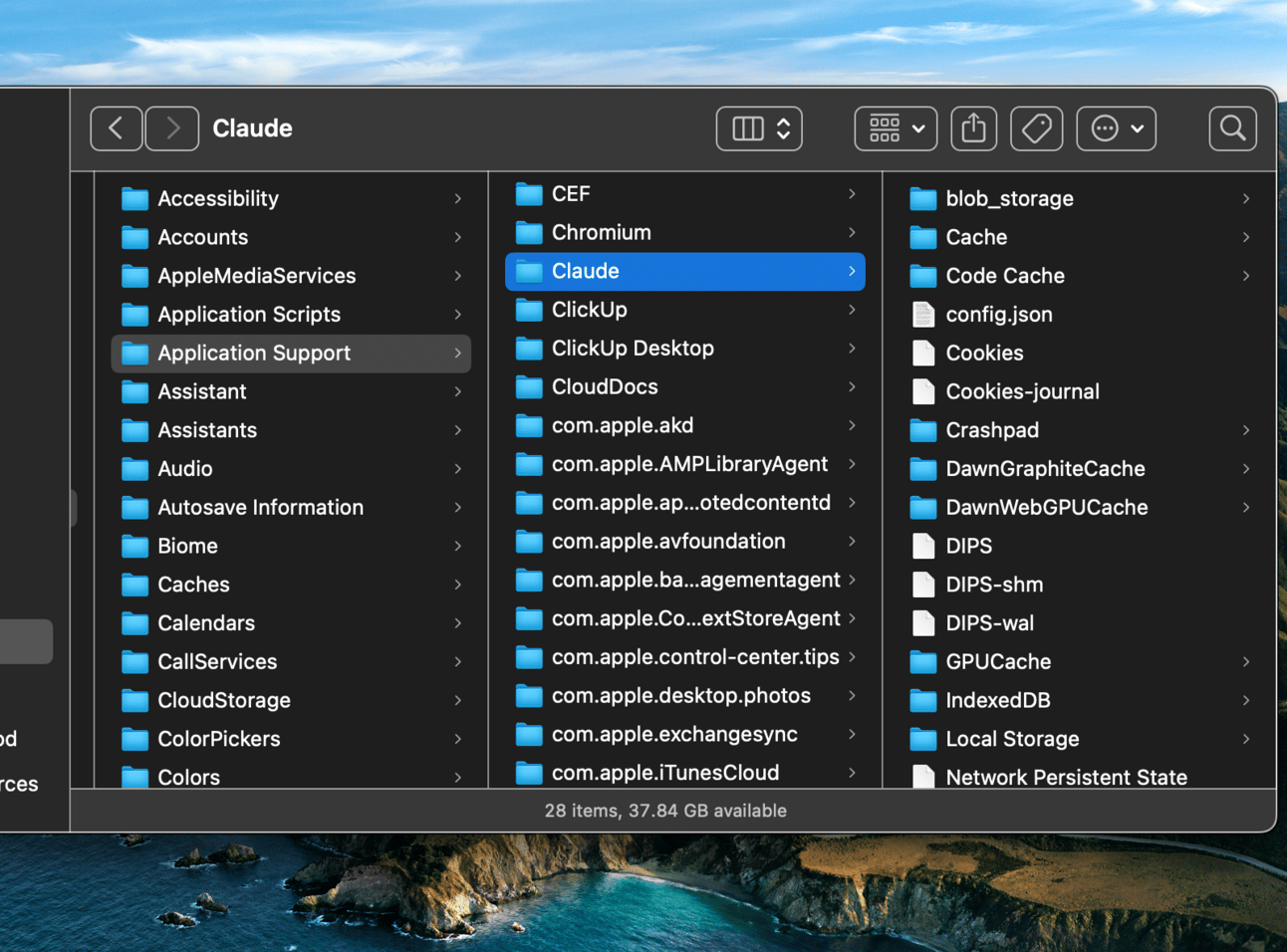The image size is (1287, 952).
Task: Click the Cookies-journal file icon
Action: [923, 392]
